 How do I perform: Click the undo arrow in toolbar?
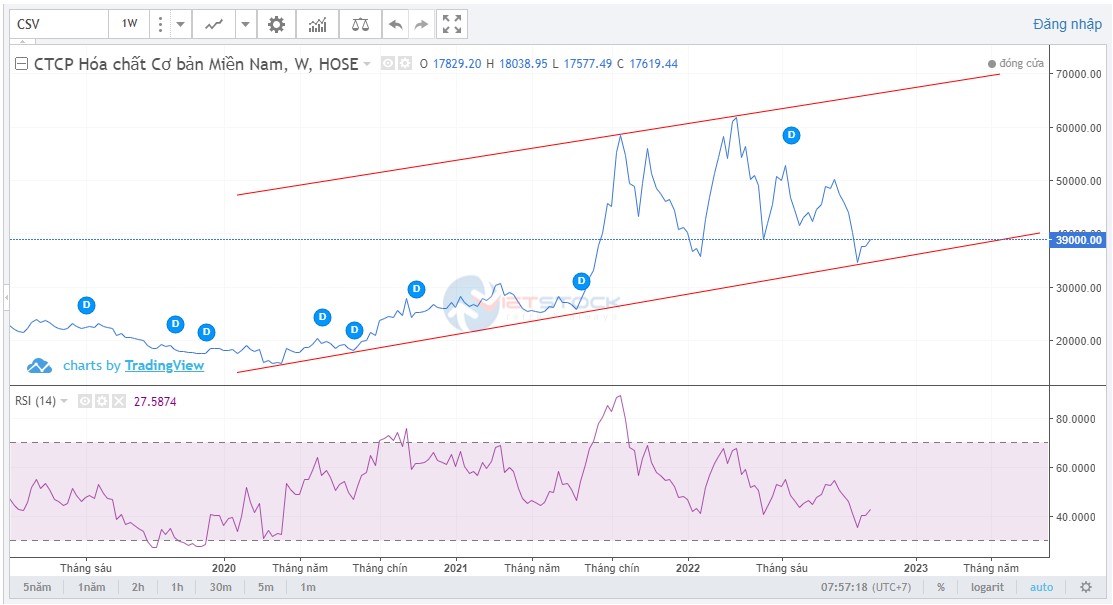tap(396, 24)
